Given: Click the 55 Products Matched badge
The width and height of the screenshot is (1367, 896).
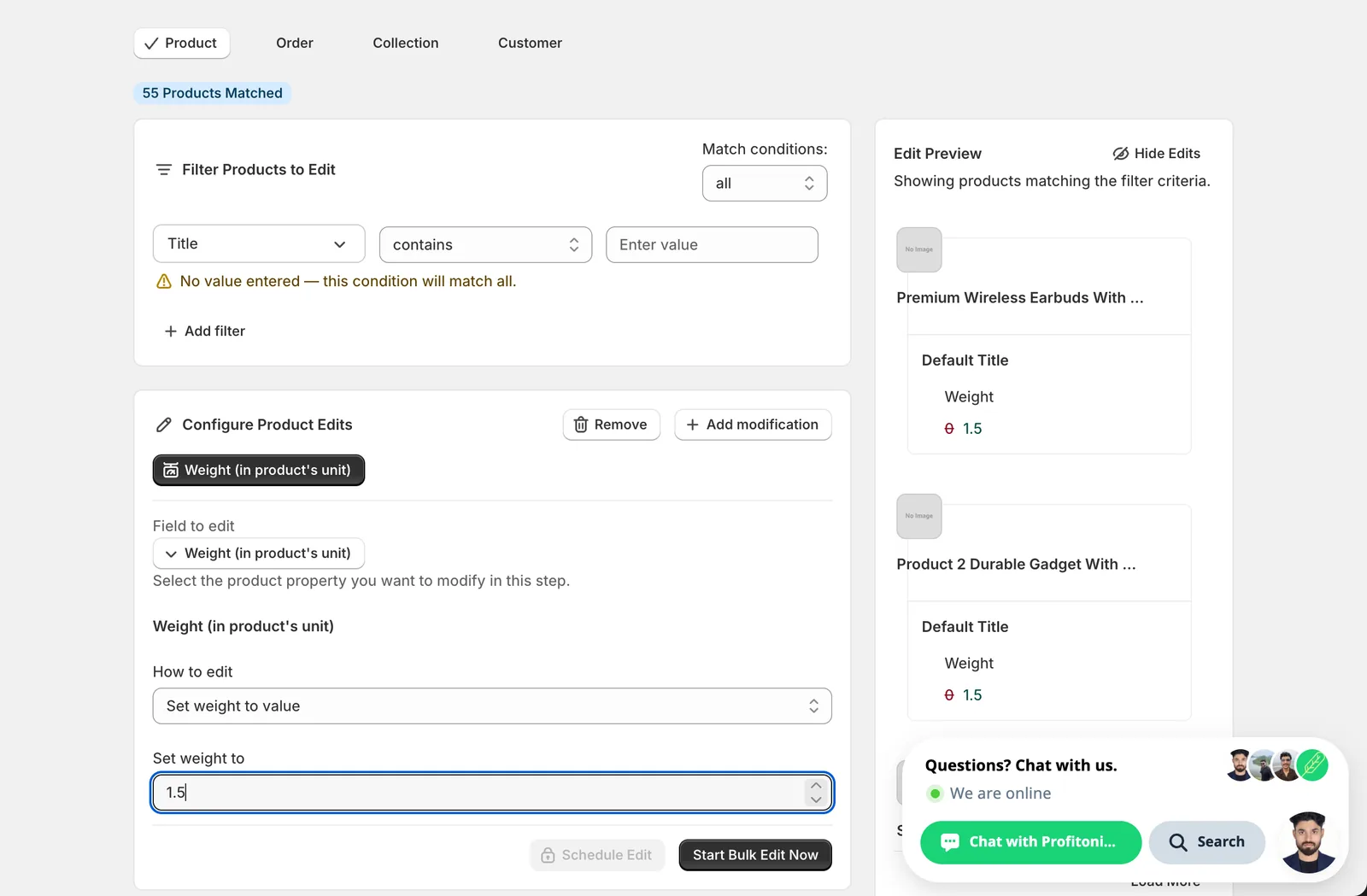Looking at the screenshot, I should (x=213, y=93).
